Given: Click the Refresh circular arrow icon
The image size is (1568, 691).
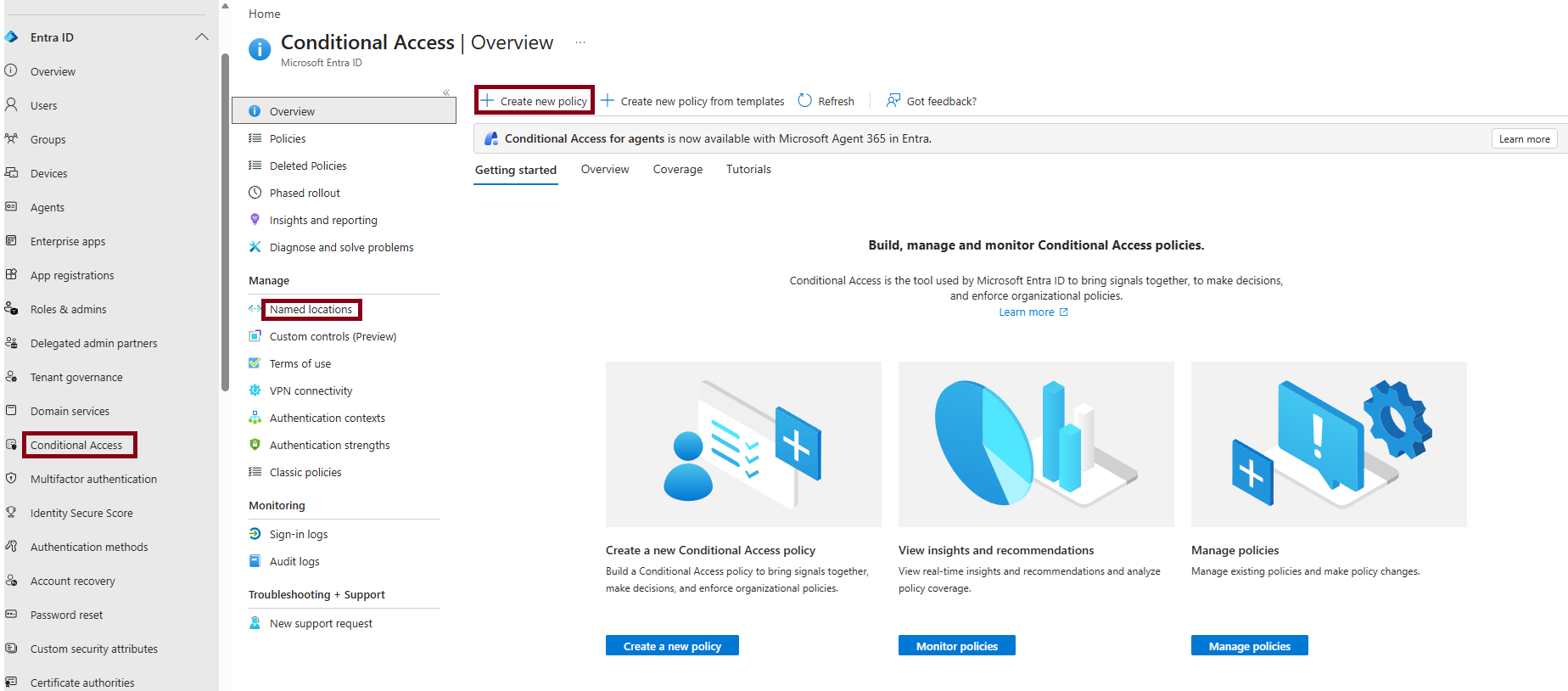Looking at the screenshot, I should tap(805, 101).
